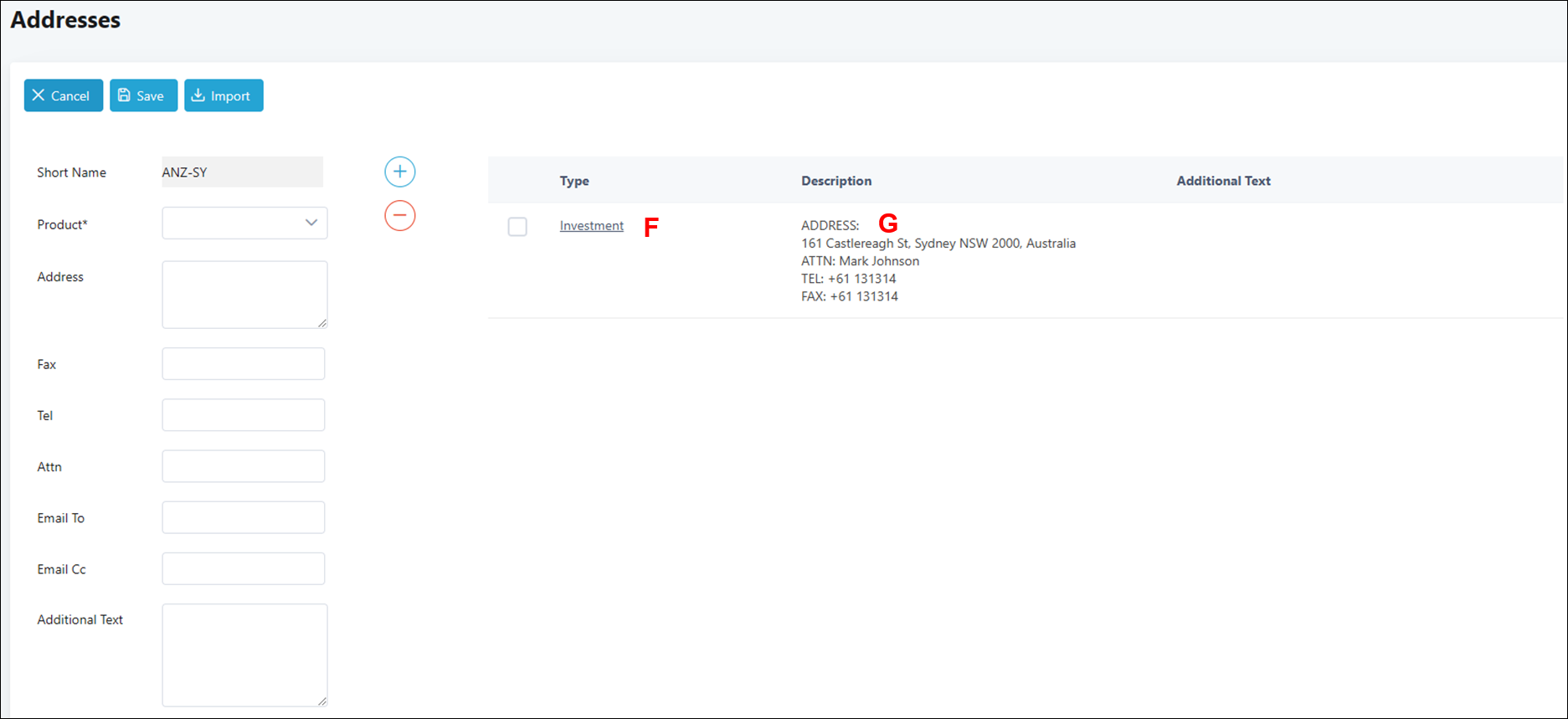Focus the Address text area
Screen dimensions: 1568x719
[x=244, y=294]
